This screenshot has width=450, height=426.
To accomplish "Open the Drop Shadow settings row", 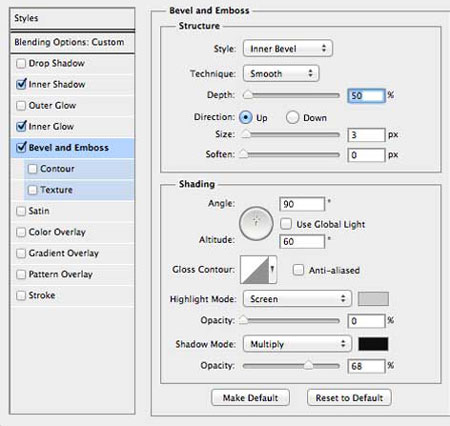I will (72, 63).
